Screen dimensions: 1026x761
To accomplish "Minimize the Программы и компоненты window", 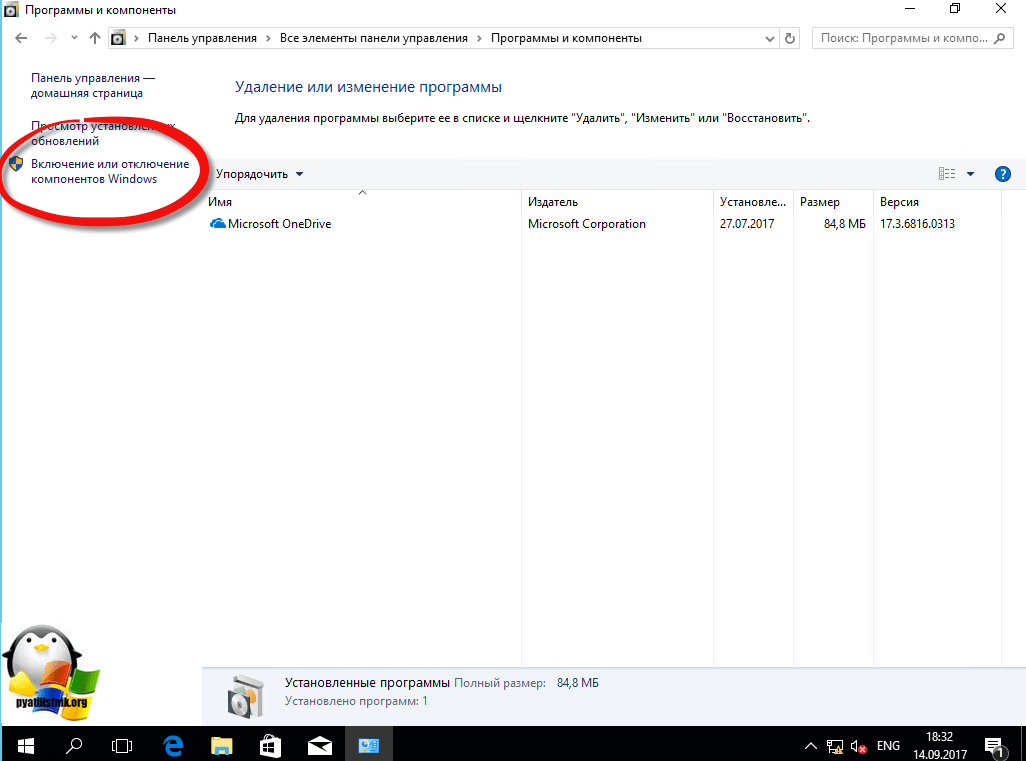I will click(x=910, y=9).
